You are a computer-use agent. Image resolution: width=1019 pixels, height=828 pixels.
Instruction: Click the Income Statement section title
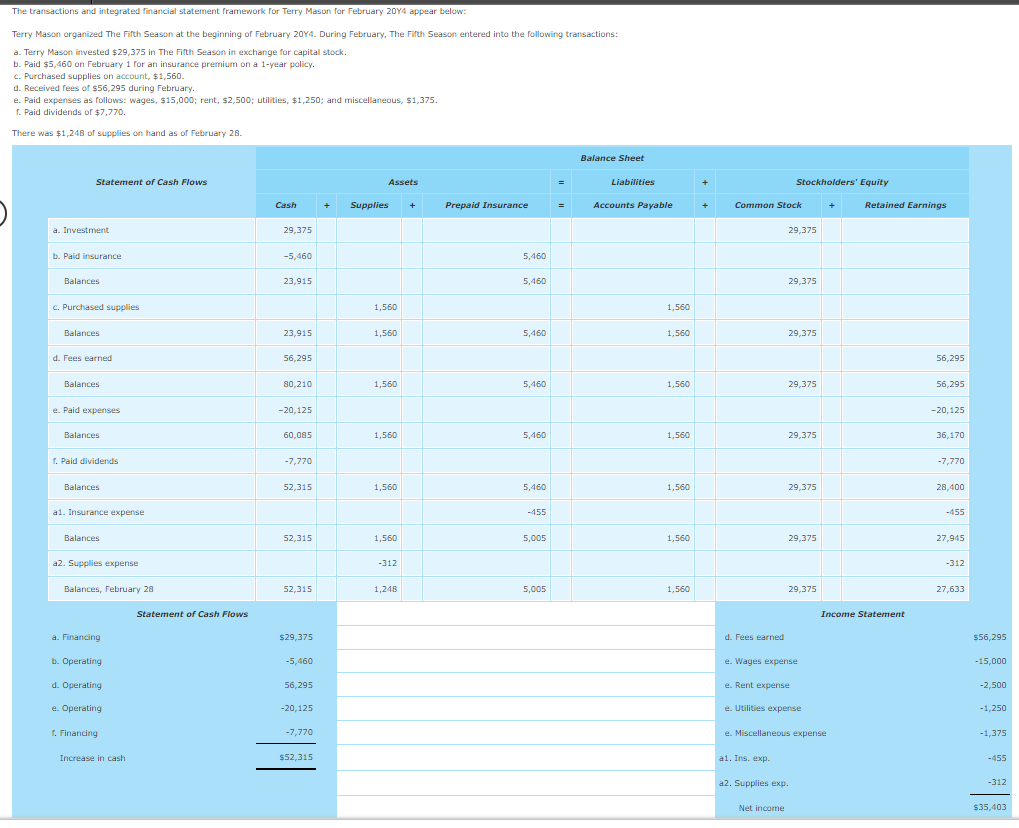click(861, 612)
